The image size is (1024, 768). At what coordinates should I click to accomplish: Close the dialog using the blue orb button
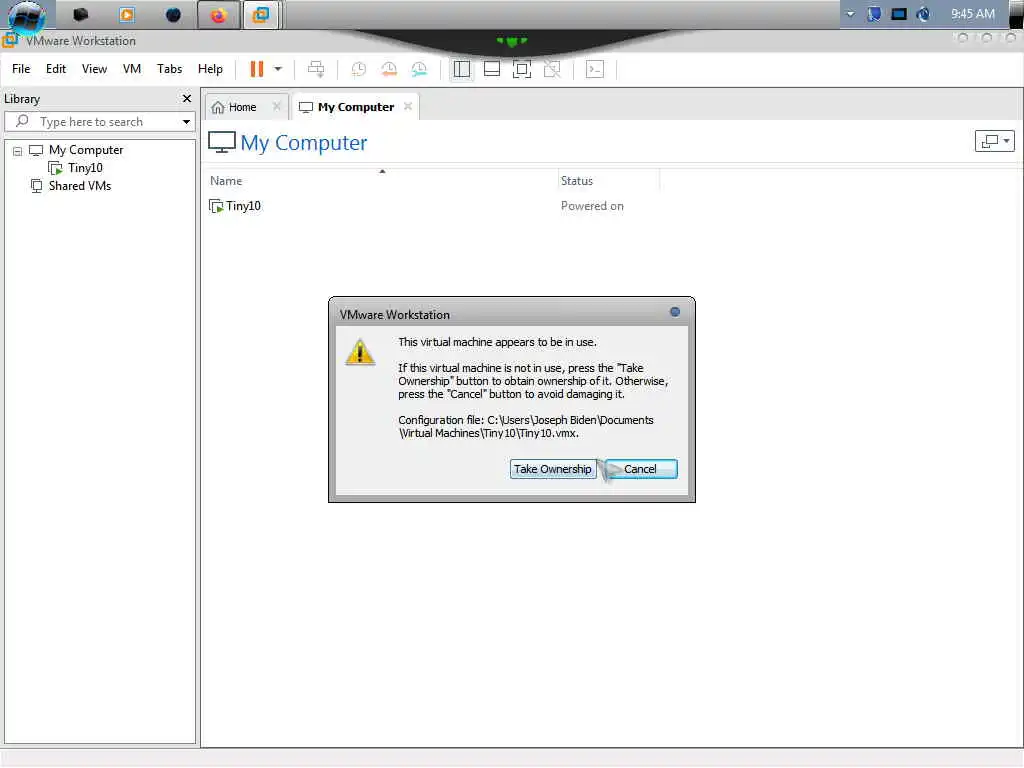click(675, 312)
